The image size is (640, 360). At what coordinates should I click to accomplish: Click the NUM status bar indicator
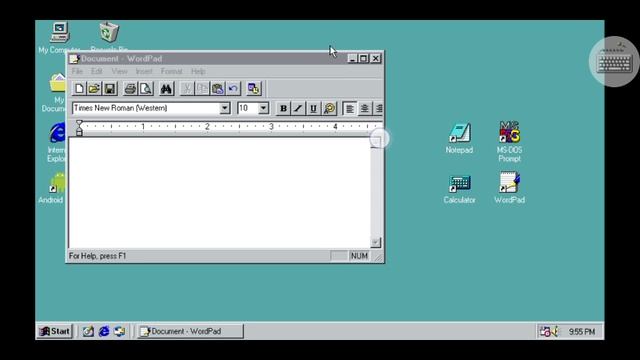point(359,256)
